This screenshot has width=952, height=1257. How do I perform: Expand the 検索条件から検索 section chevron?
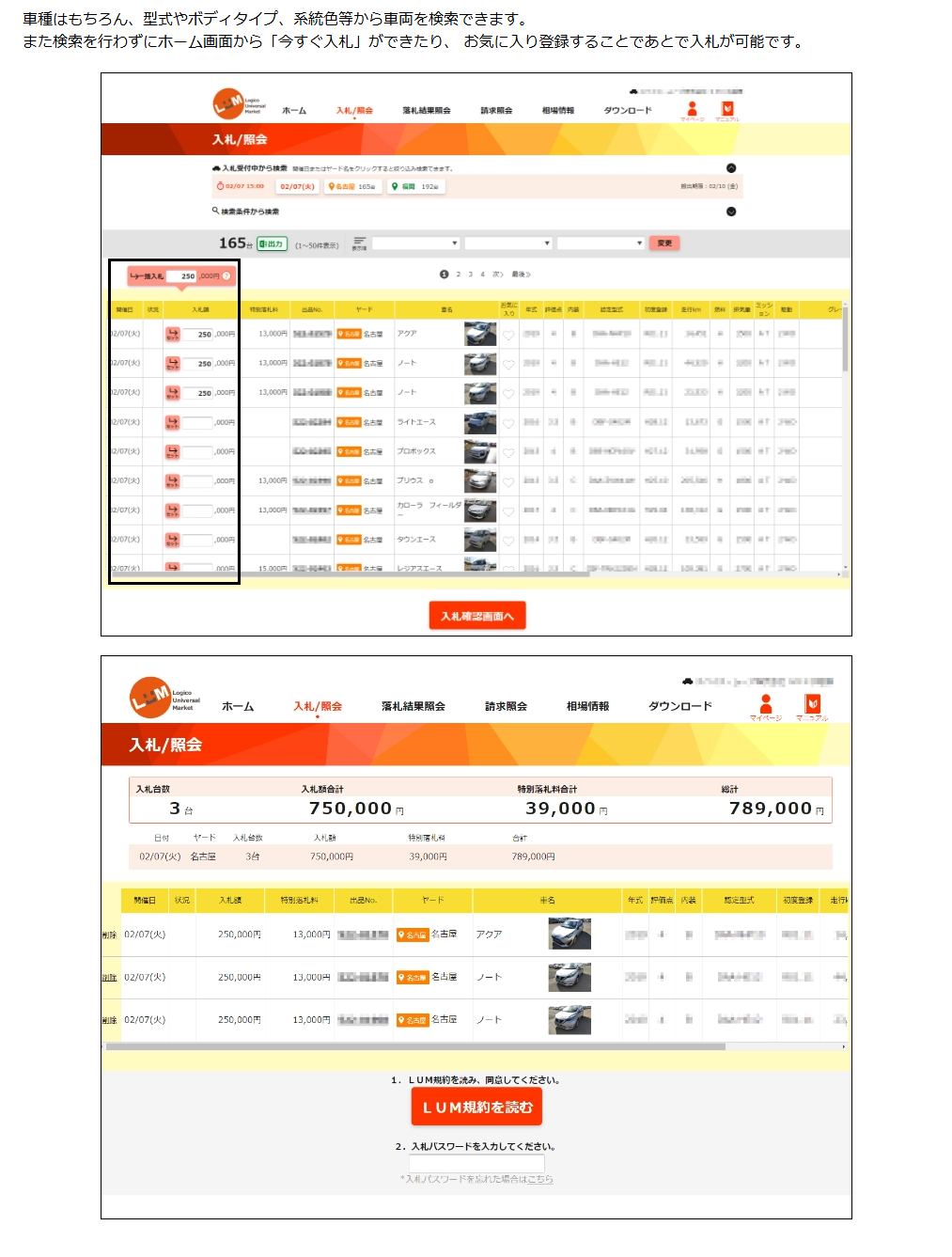[731, 212]
